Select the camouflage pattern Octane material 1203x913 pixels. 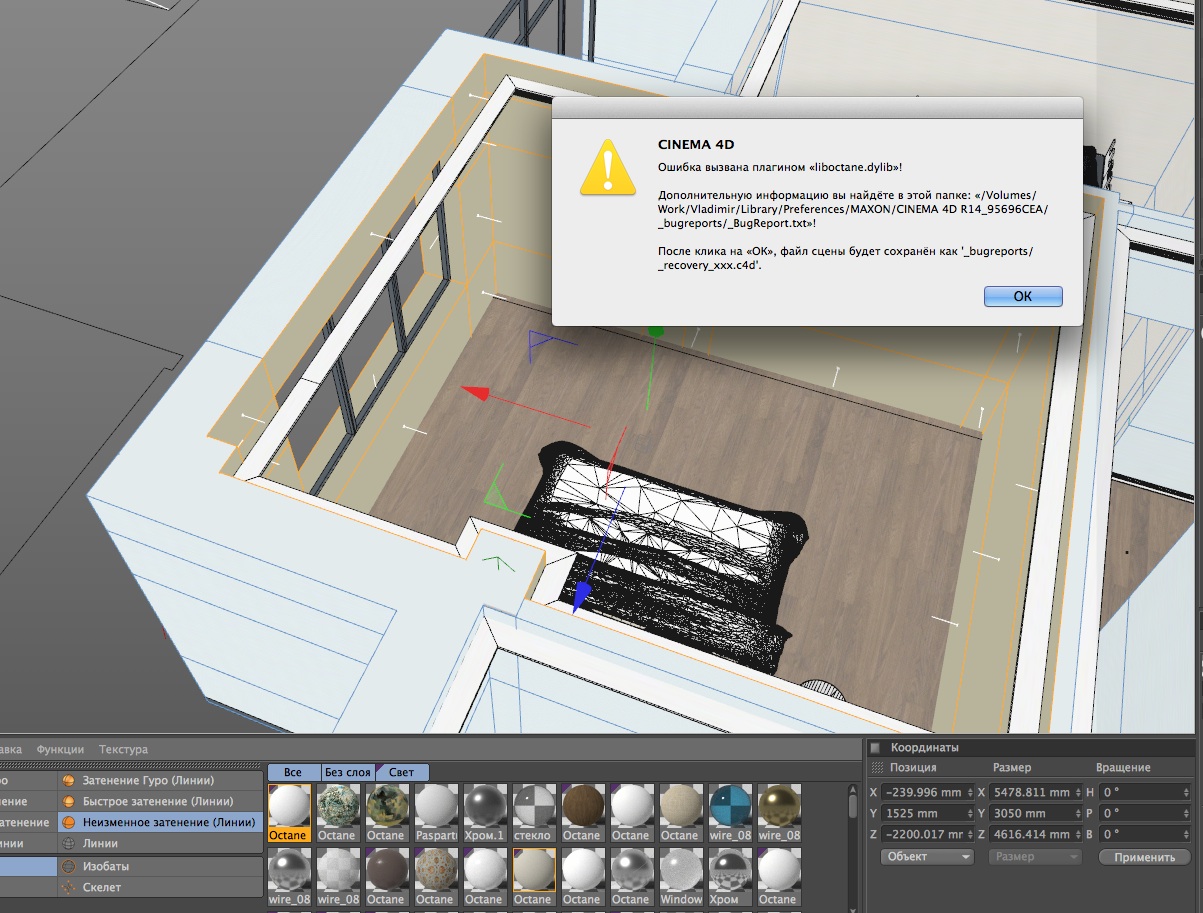[386, 812]
